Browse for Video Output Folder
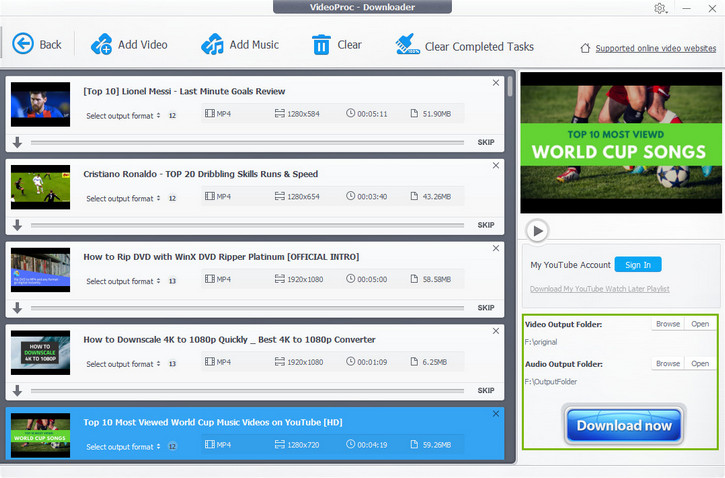725x478 pixels. (x=668, y=324)
